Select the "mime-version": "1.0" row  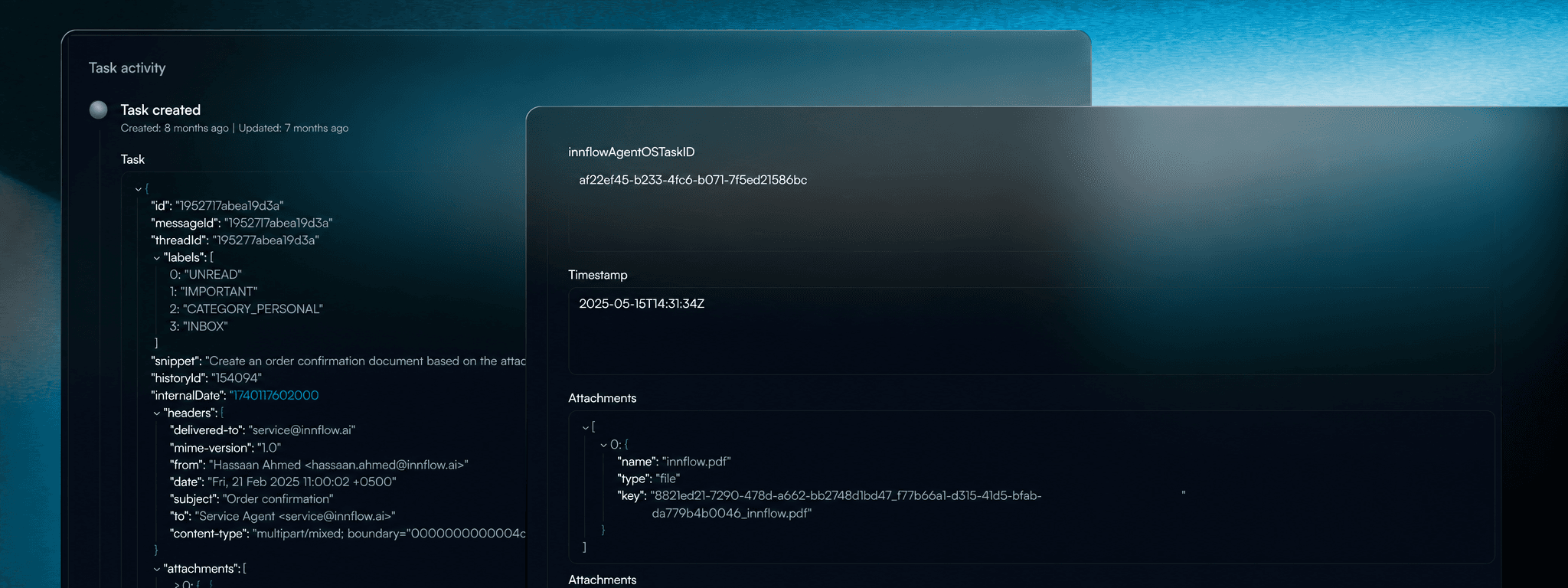coord(226,448)
